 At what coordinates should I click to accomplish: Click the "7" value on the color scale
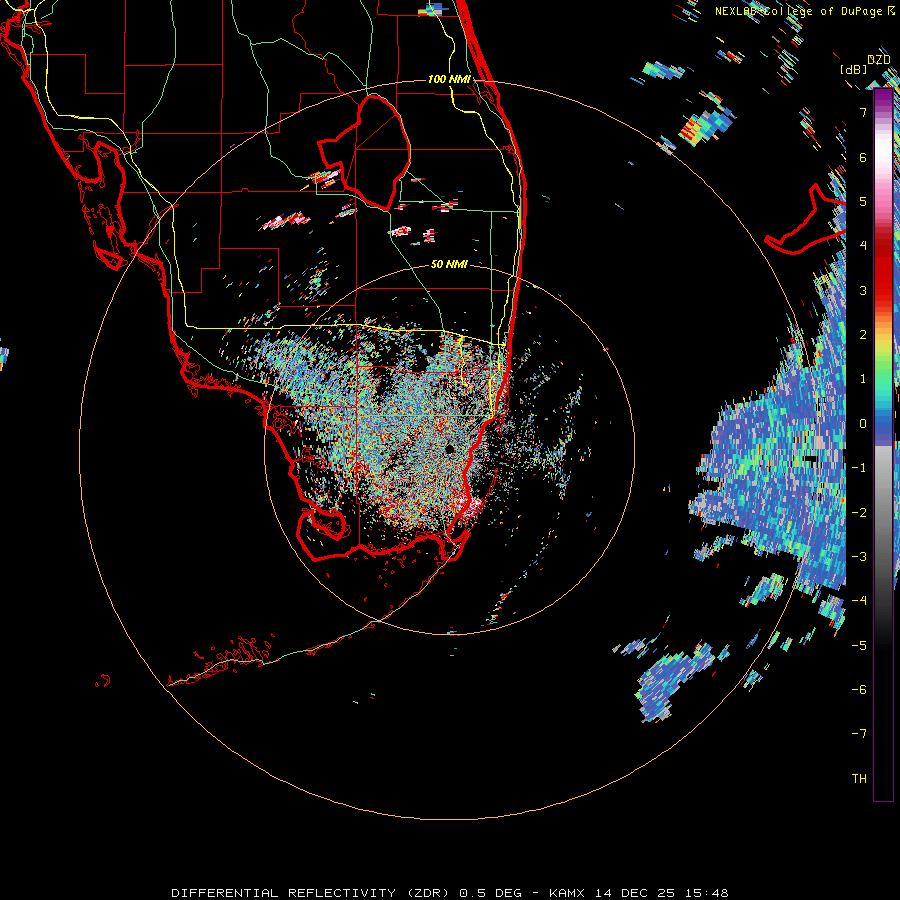863,112
